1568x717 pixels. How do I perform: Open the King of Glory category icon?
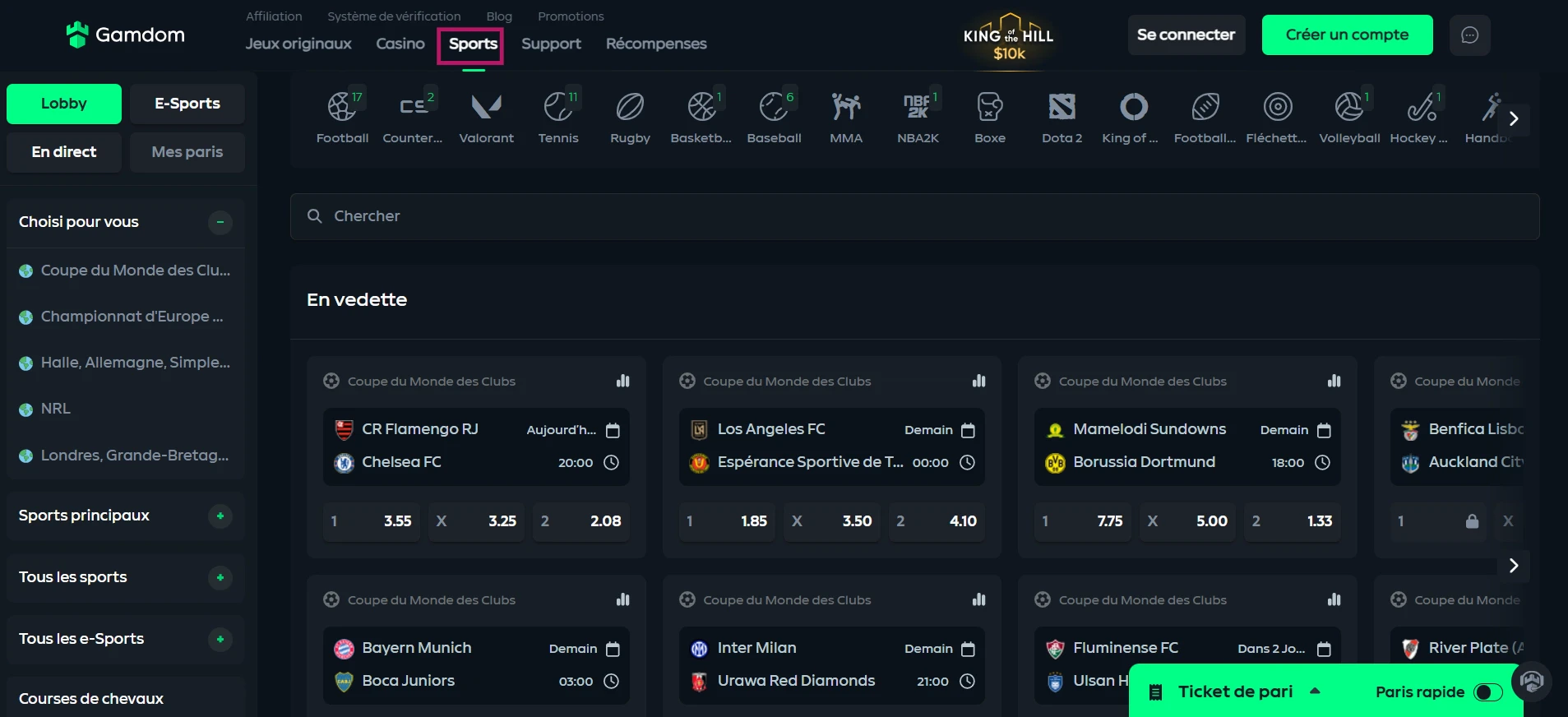coord(1131,117)
